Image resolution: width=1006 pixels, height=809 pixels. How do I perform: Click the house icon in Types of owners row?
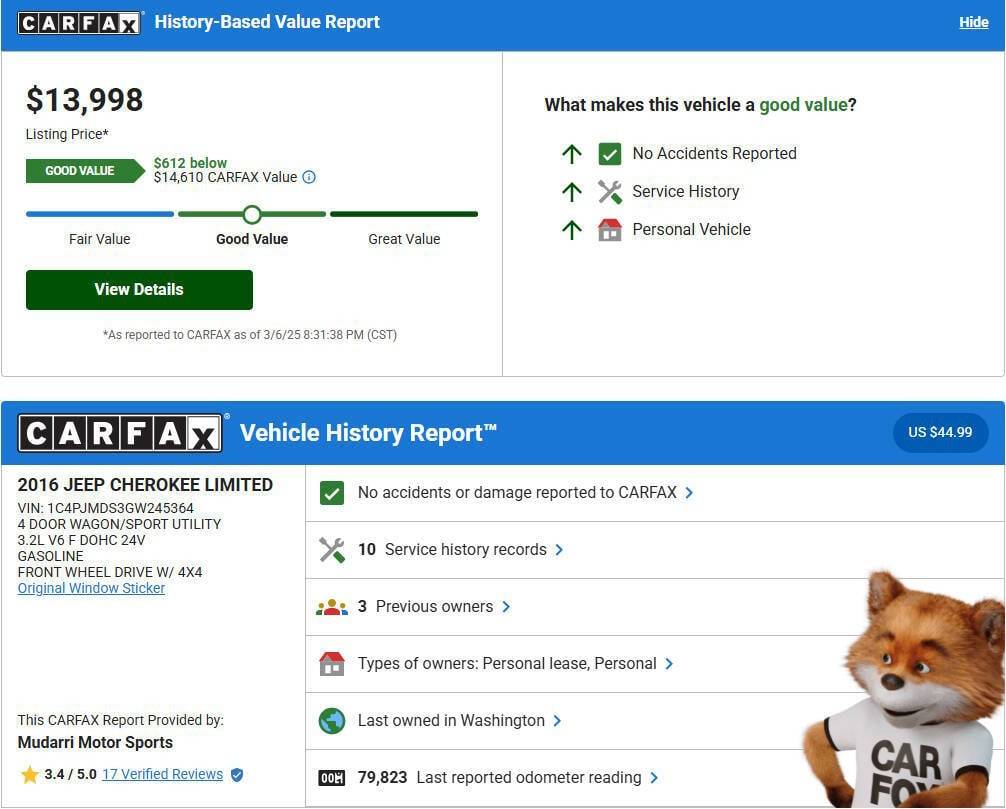point(332,663)
